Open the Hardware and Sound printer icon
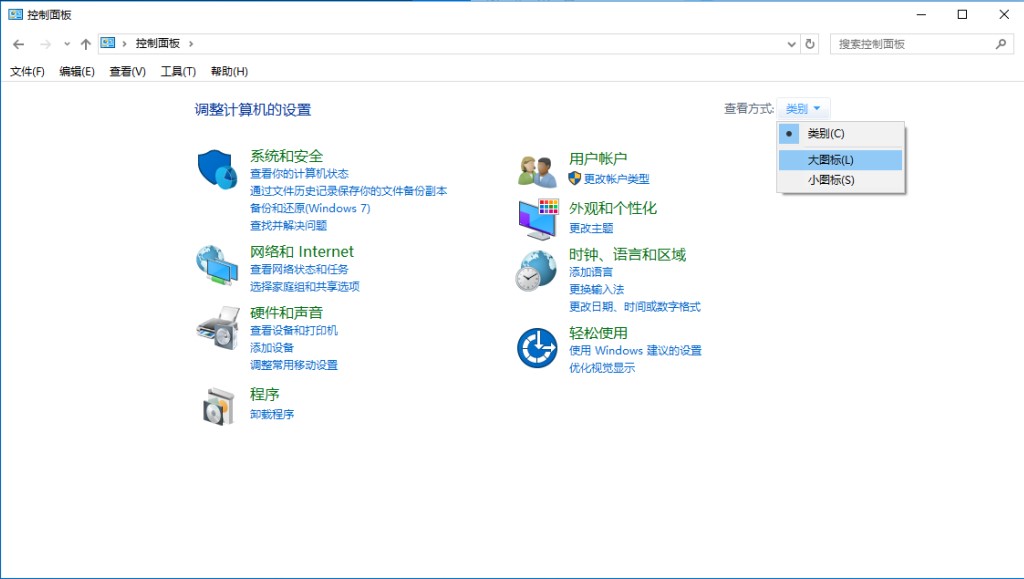 point(218,328)
